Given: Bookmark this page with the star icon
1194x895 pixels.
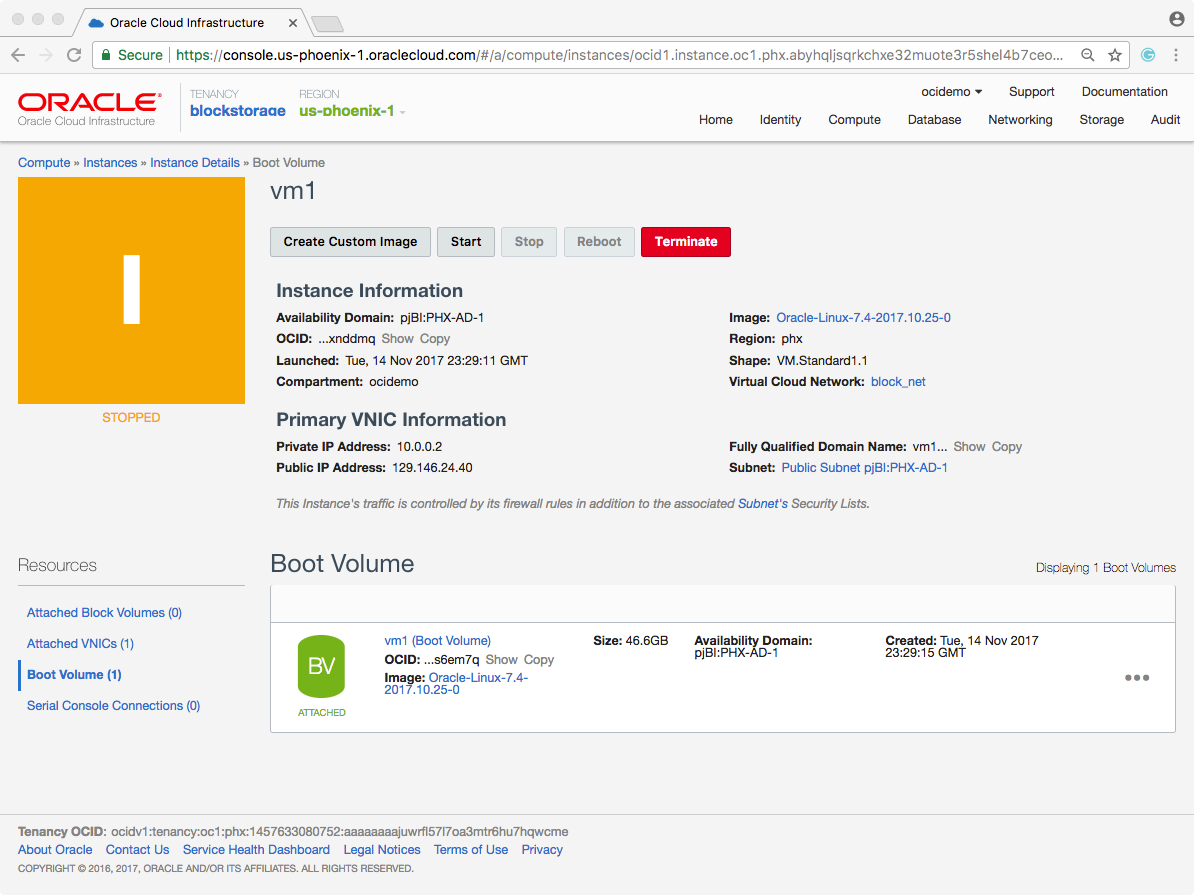Looking at the screenshot, I should pyautogui.click(x=1115, y=55).
